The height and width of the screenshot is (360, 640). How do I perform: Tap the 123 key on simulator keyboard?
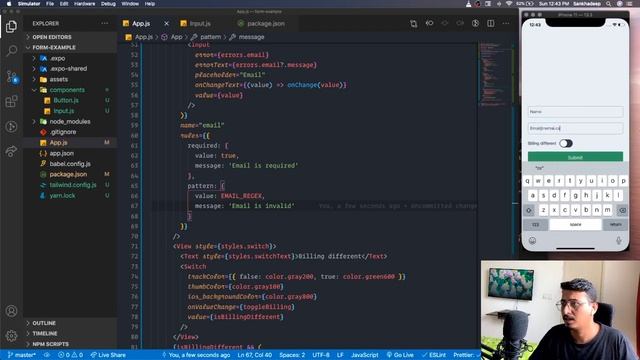click(536, 224)
